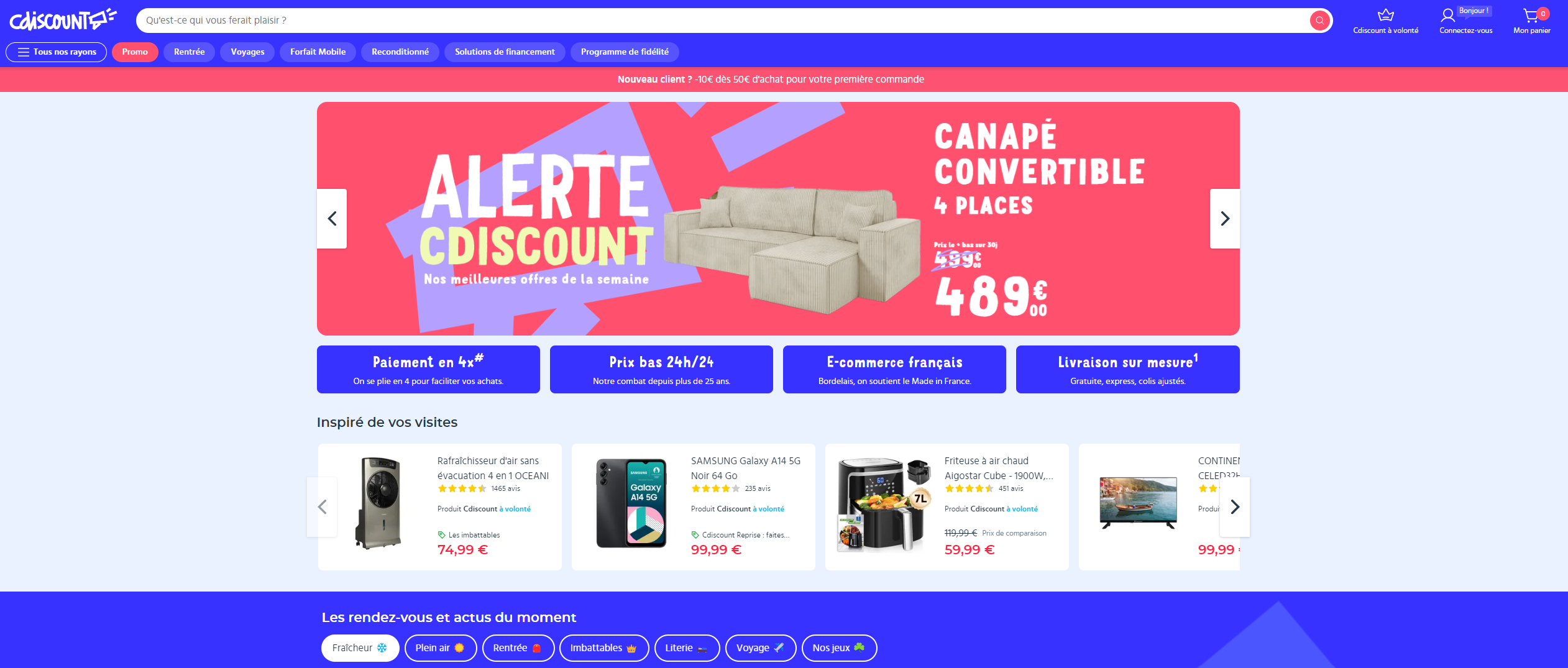The height and width of the screenshot is (668, 1568).
Task: Click the Connectez-vous user icon
Action: (1447, 16)
